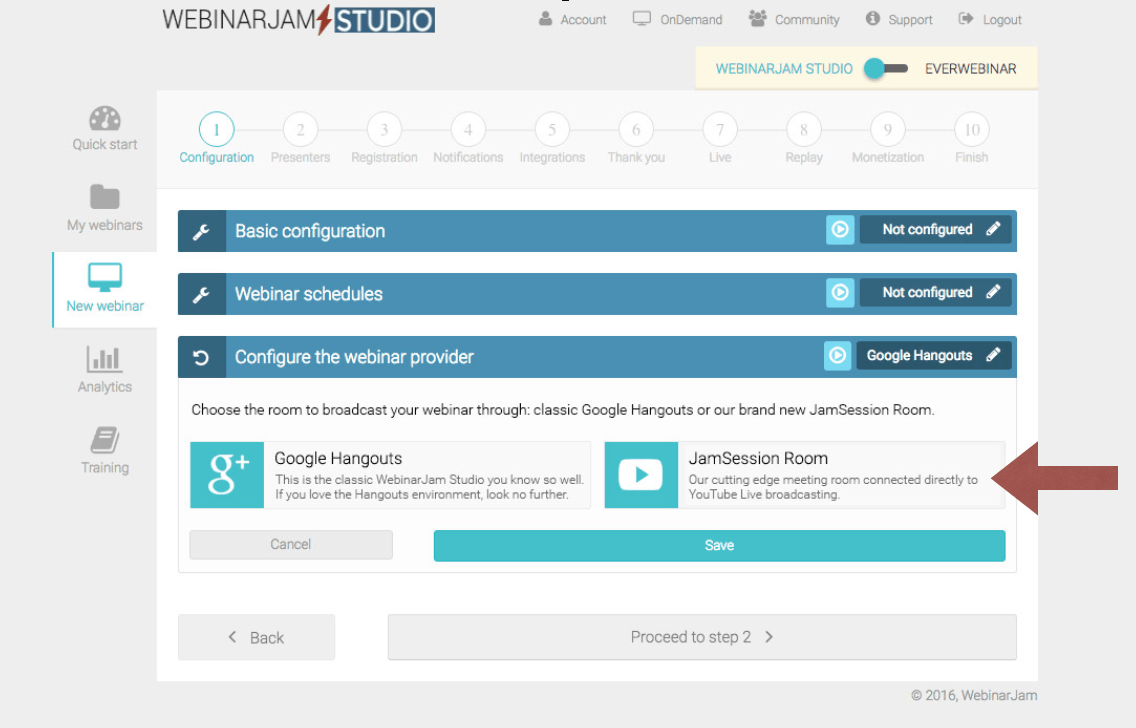Open the Analytics bar chart icon
This screenshot has width=1136, height=728.
[x=104, y=359]
